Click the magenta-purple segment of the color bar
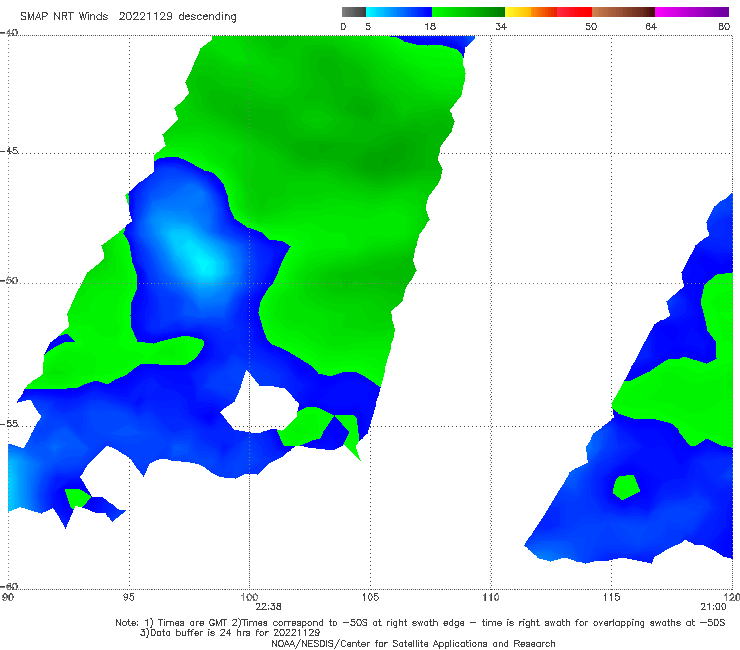 click(692, 12)
